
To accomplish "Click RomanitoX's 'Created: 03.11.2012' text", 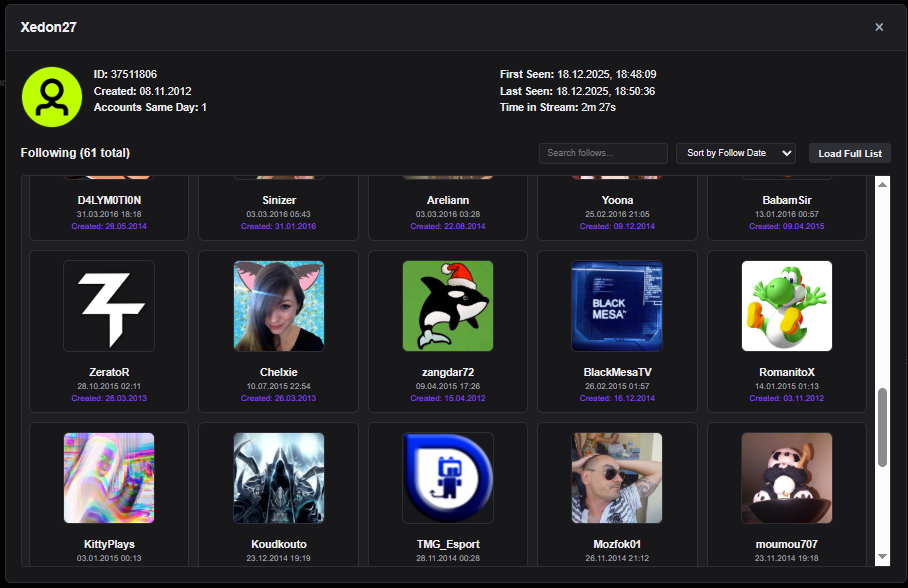I will (786, 399).
